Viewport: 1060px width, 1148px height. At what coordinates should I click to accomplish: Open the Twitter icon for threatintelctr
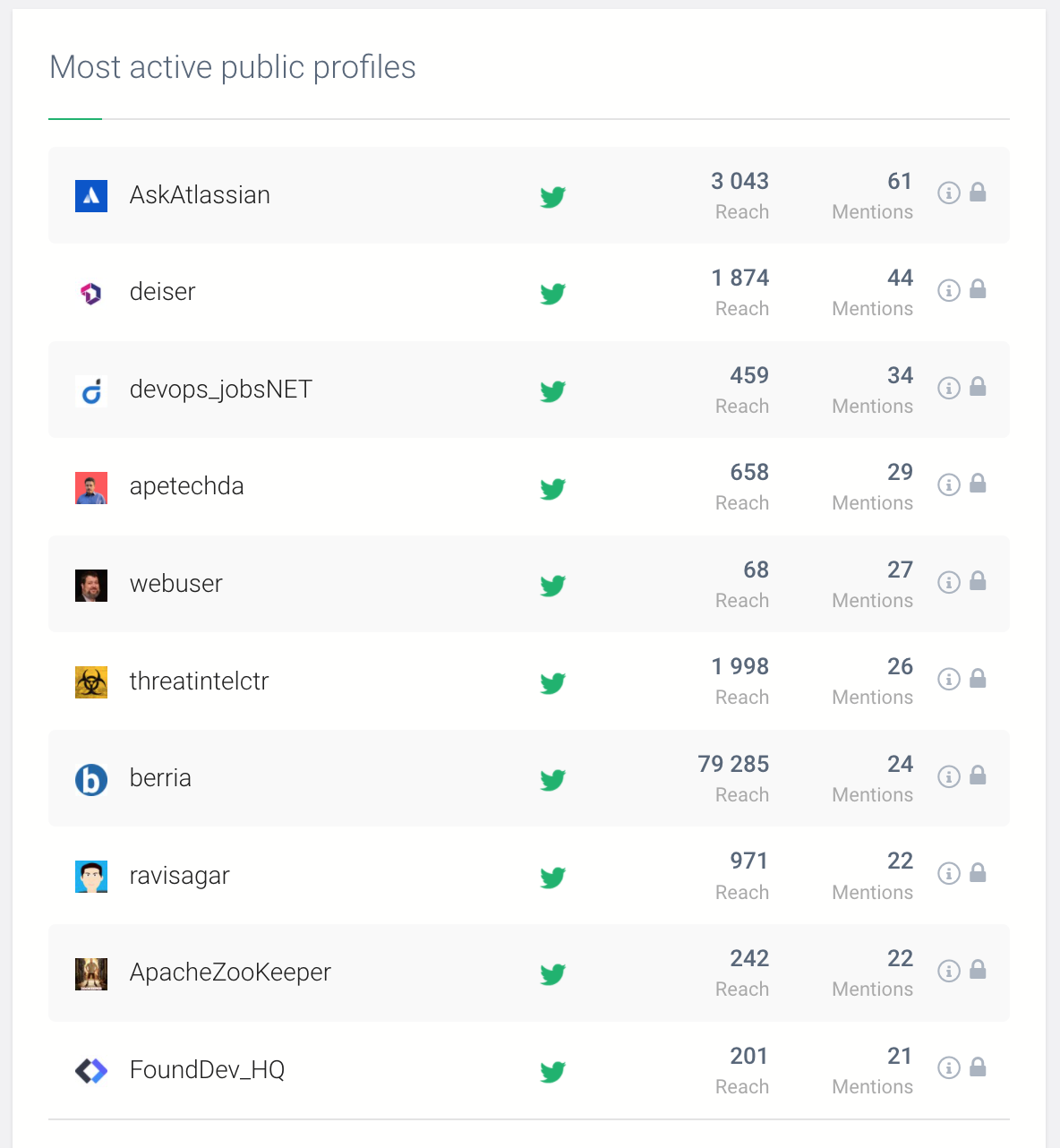pos(553,683)
